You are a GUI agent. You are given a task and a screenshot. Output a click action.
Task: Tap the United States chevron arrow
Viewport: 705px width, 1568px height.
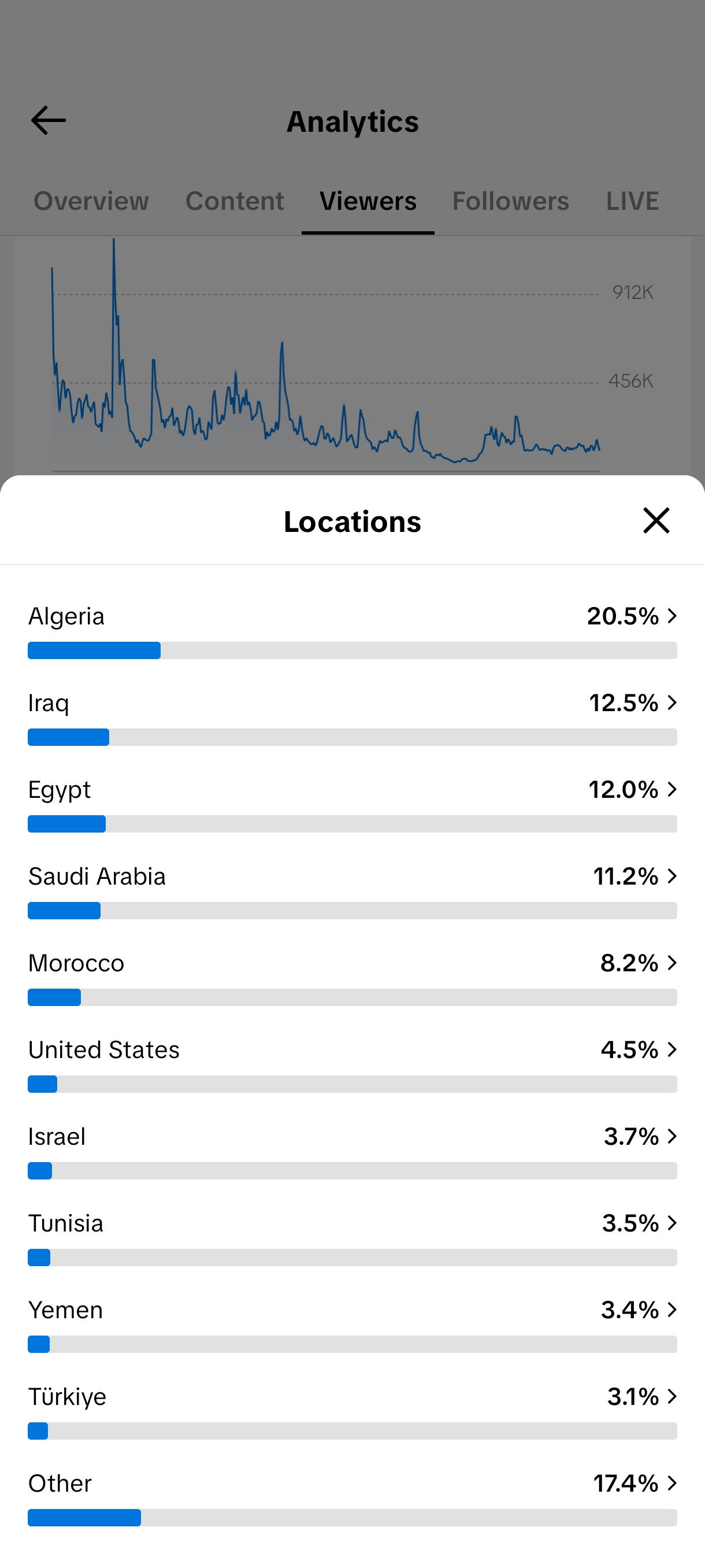tap(671, 1050)
